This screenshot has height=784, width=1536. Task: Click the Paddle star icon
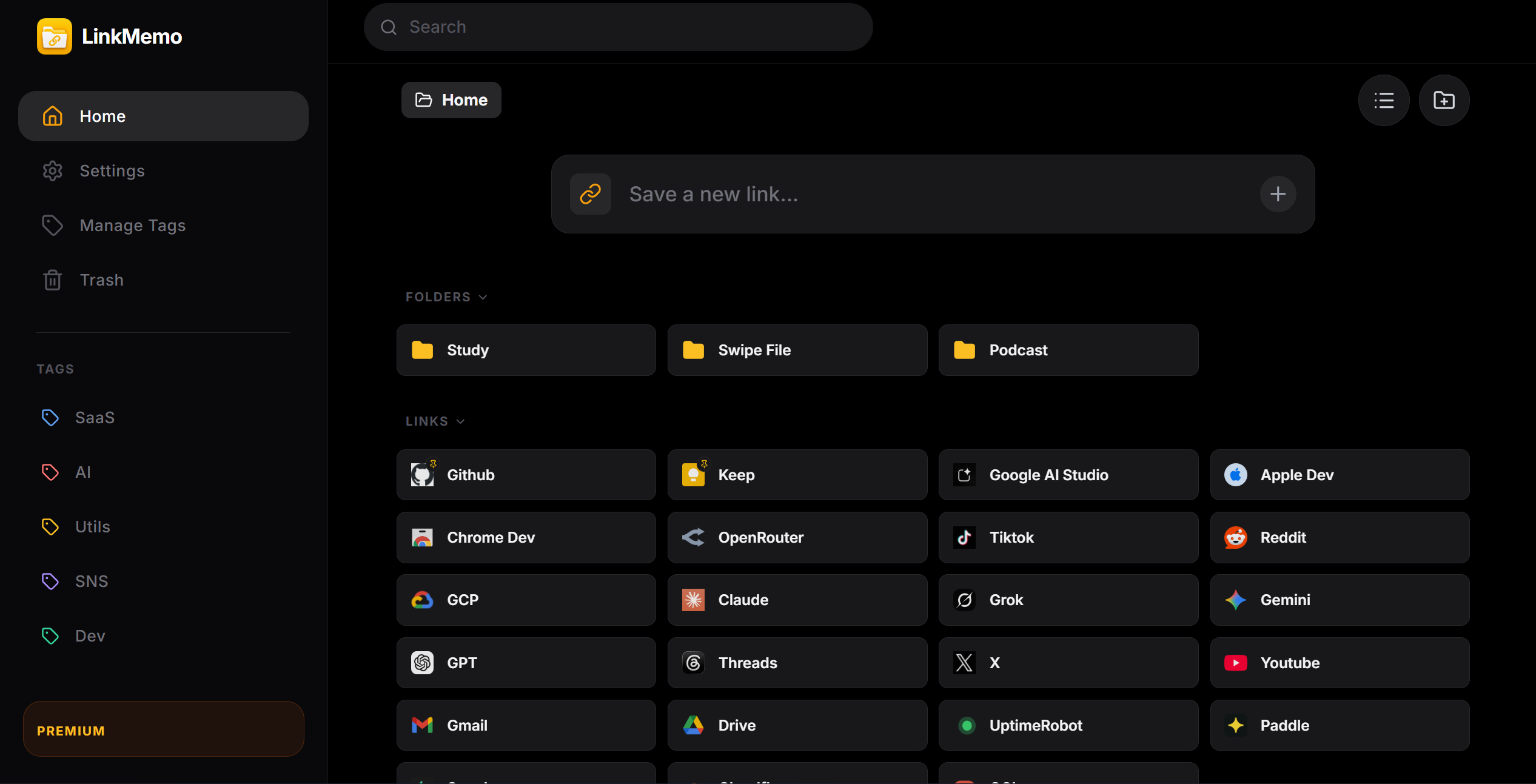tap(1235, 725)
